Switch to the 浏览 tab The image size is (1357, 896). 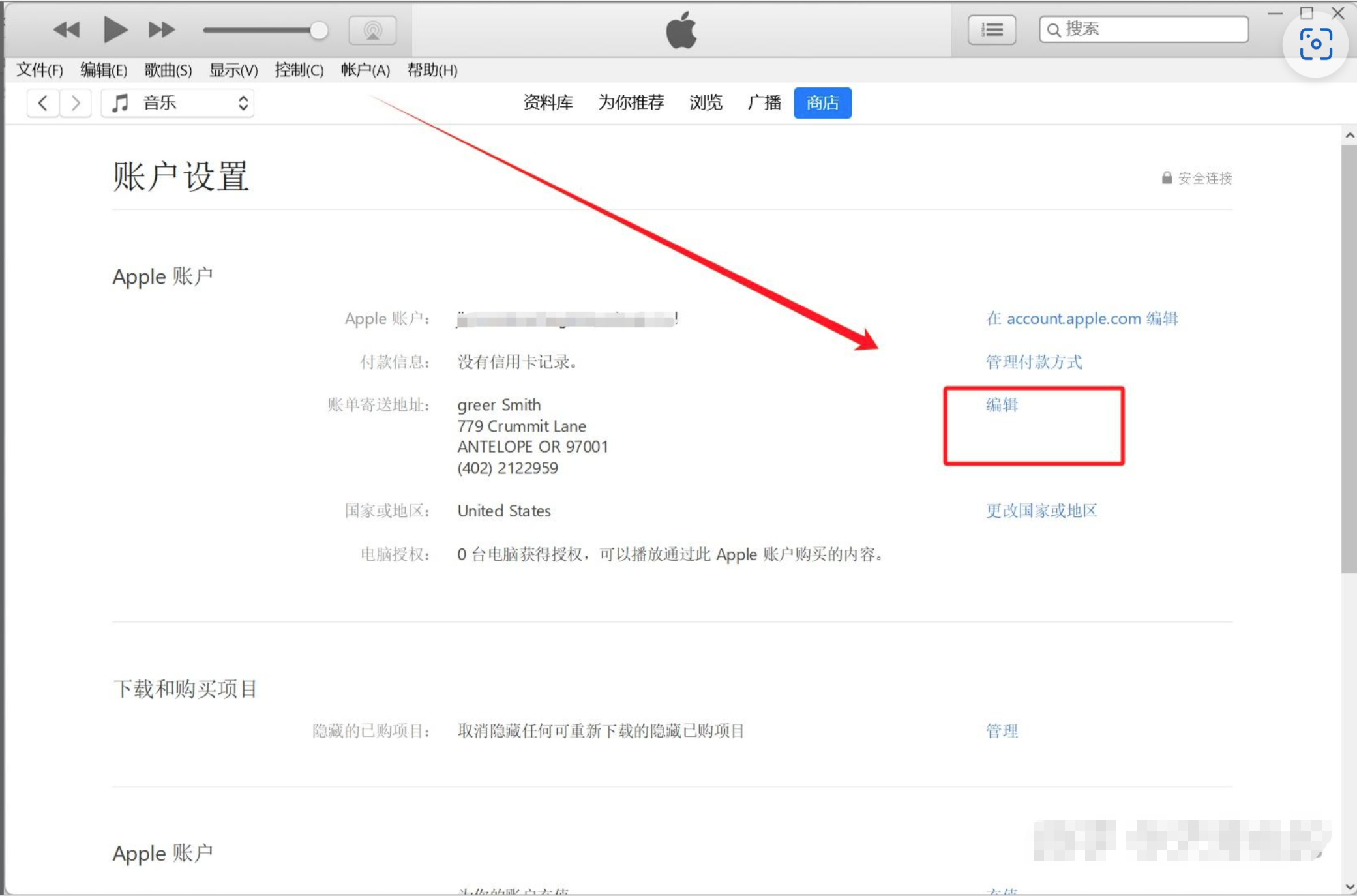tap(706, 103)
